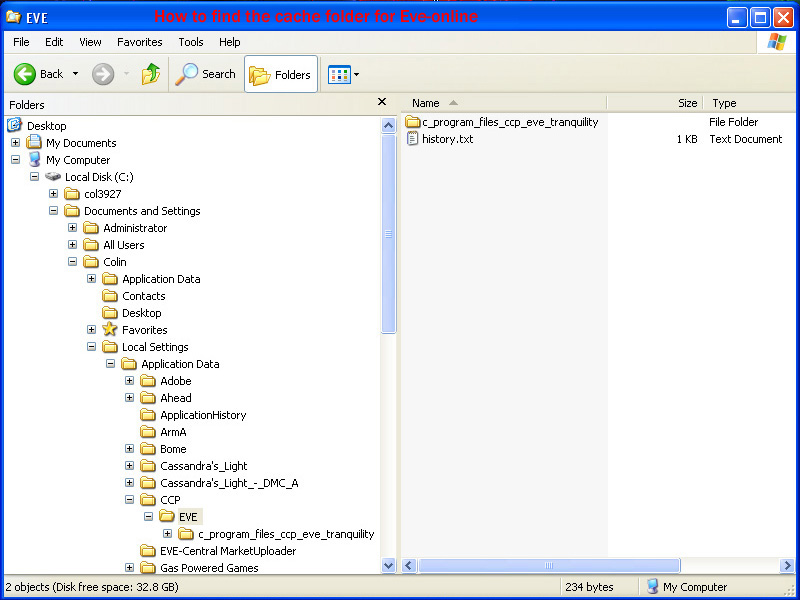Open the Search magnifier tool
The width and height of the screenshot is (800, 600).
(205, 74)
